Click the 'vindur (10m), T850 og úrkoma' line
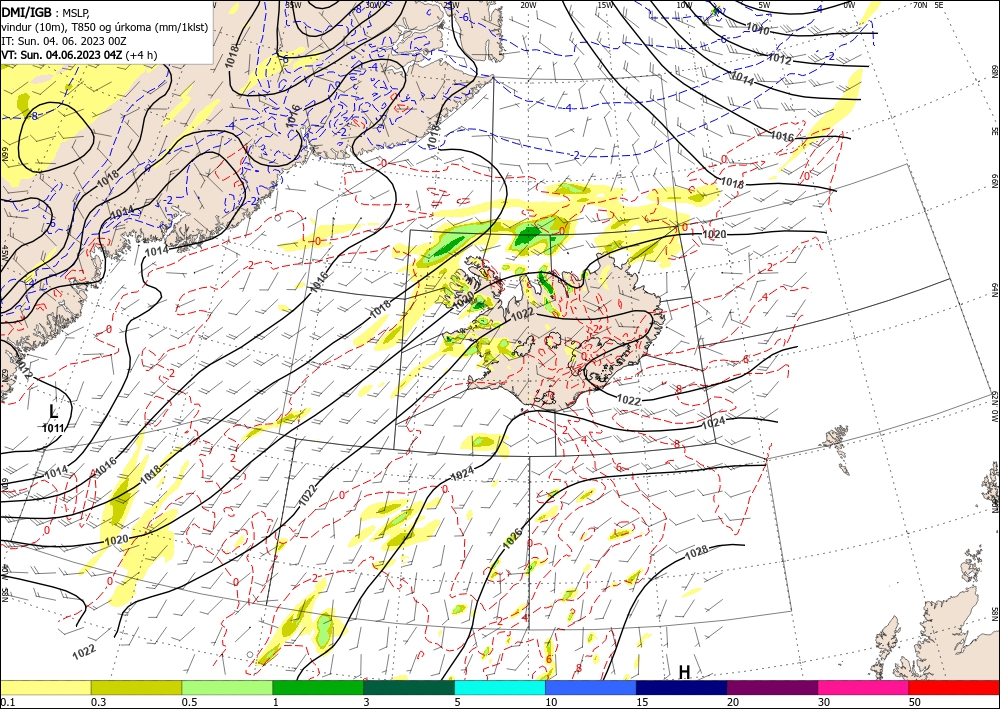Viewport: 1000px width, 709px height. point(105,27)
